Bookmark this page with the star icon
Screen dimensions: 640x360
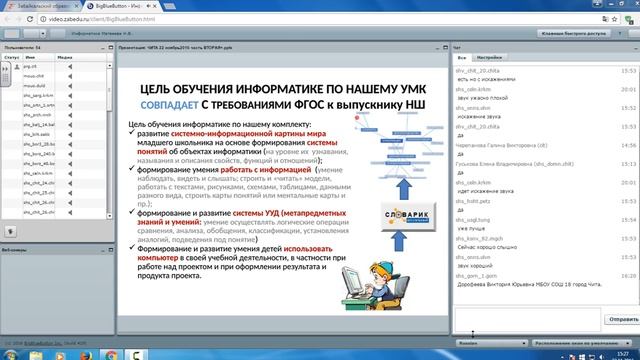614,19
